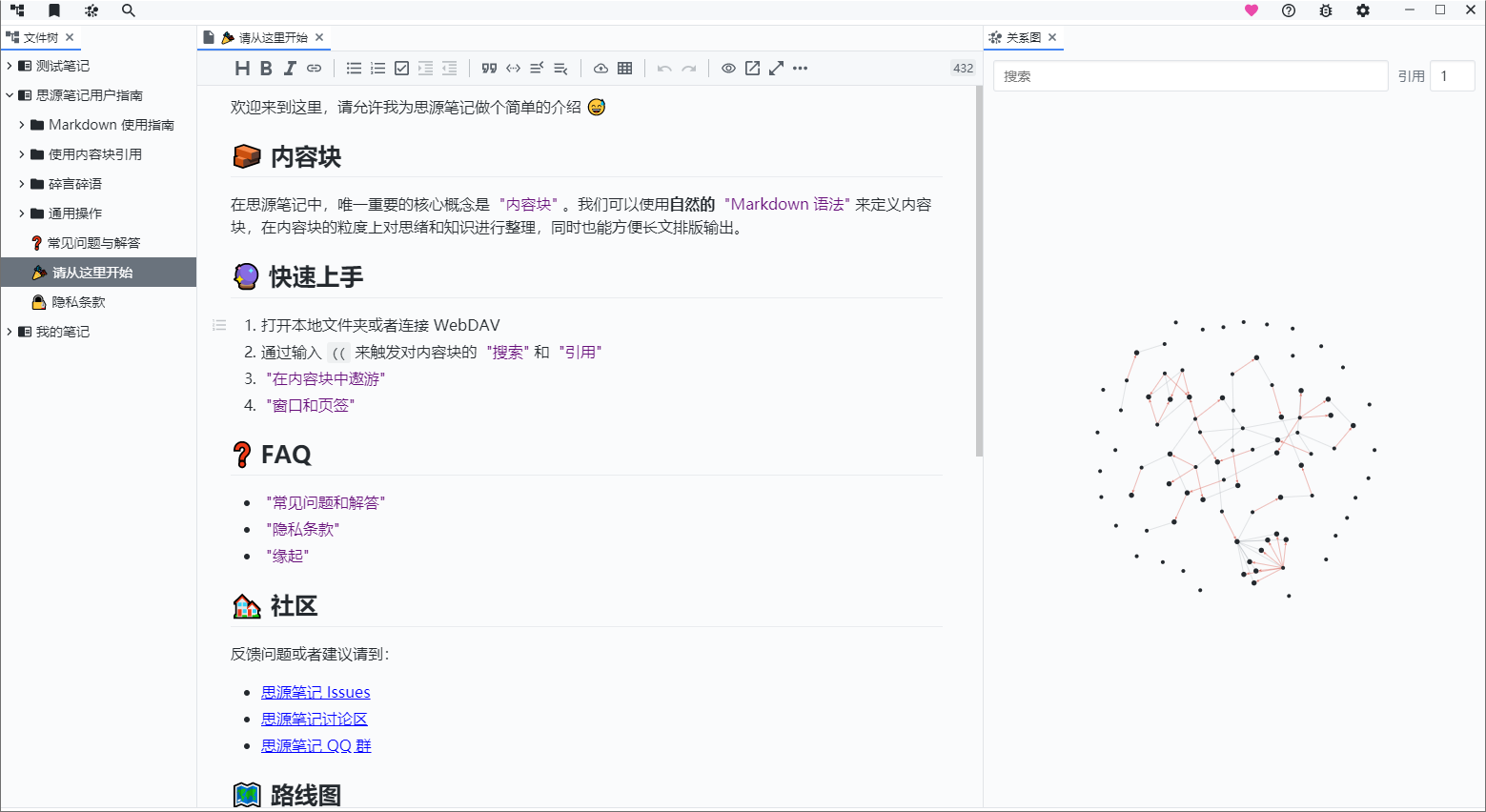Insert a task list checkbox item

[x=401, y=69]
